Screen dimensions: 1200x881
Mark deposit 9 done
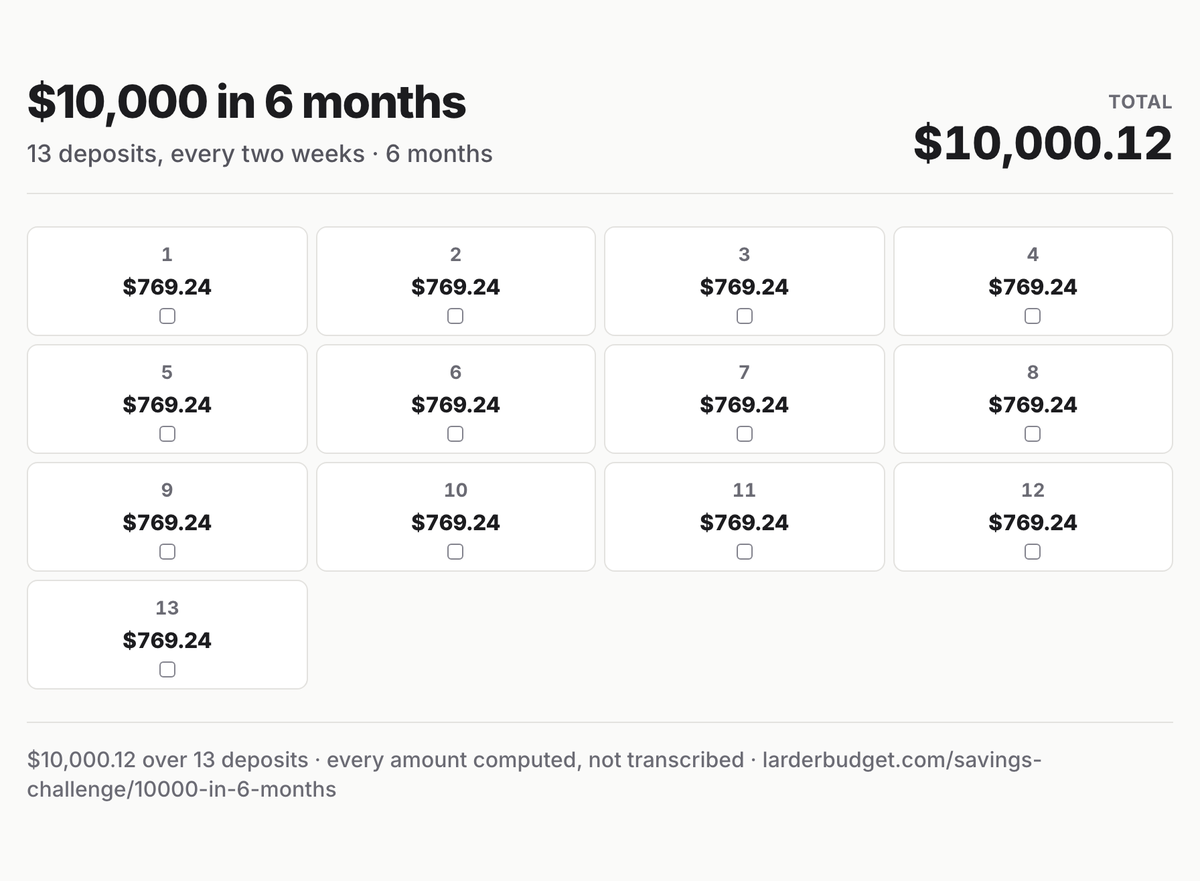(167, 552)
